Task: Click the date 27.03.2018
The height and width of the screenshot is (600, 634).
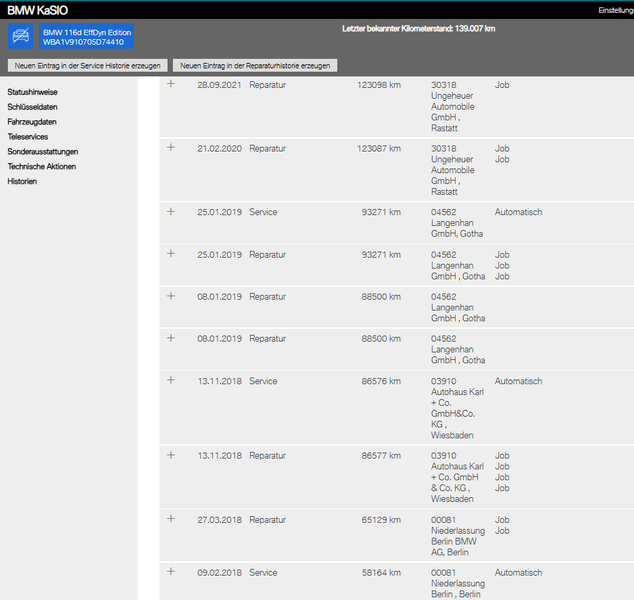Action: pyautogui.click(x=220, y=520)
